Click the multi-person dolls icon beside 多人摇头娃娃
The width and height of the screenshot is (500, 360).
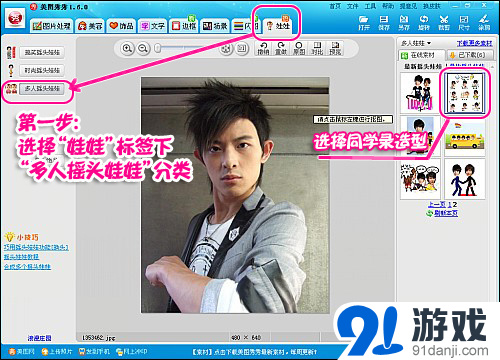12,88
